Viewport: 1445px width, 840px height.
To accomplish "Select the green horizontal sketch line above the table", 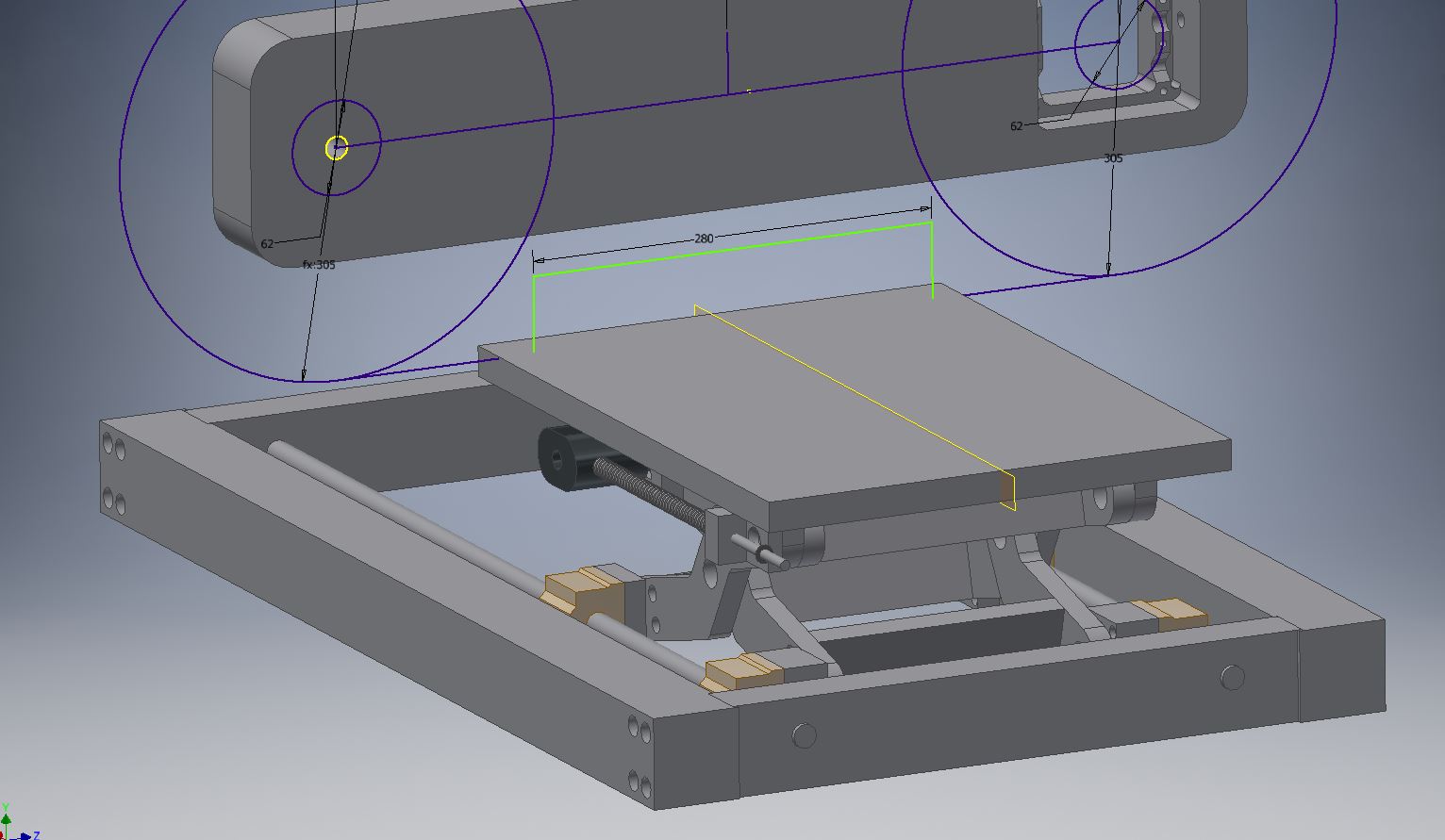I will pos(733,249).
